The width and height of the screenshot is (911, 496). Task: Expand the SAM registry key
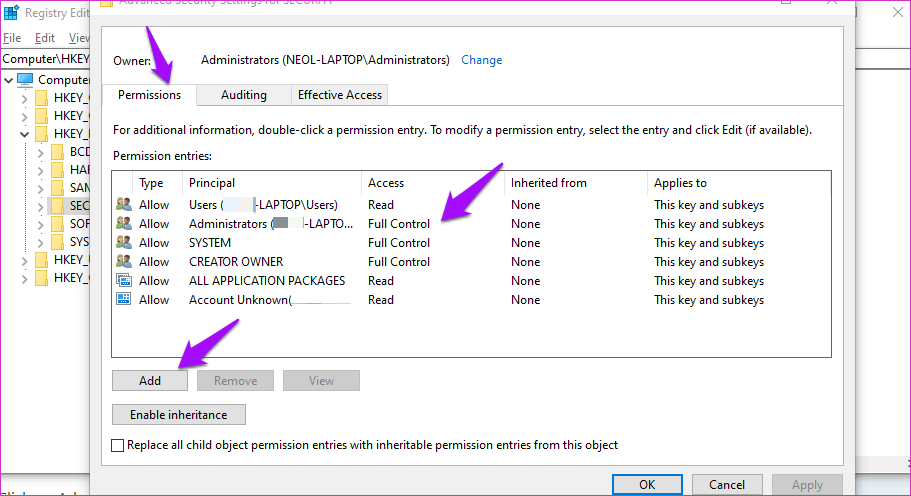pos(40,188)
